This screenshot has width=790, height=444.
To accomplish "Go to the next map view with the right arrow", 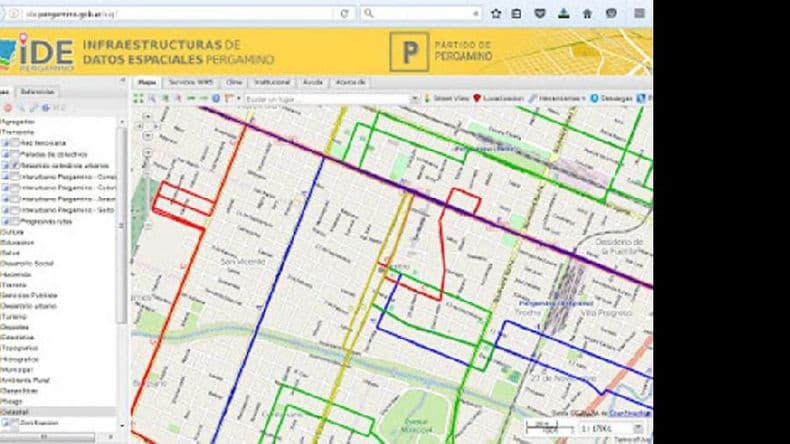I will 203,99.
